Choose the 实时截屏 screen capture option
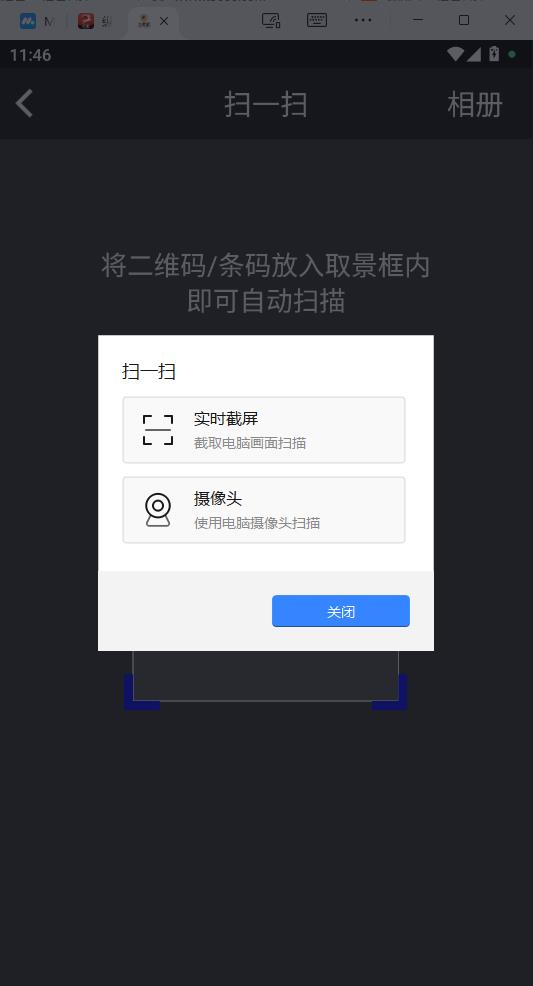The height and width of the screenshot is (986, 533). (x=264, y=430)
